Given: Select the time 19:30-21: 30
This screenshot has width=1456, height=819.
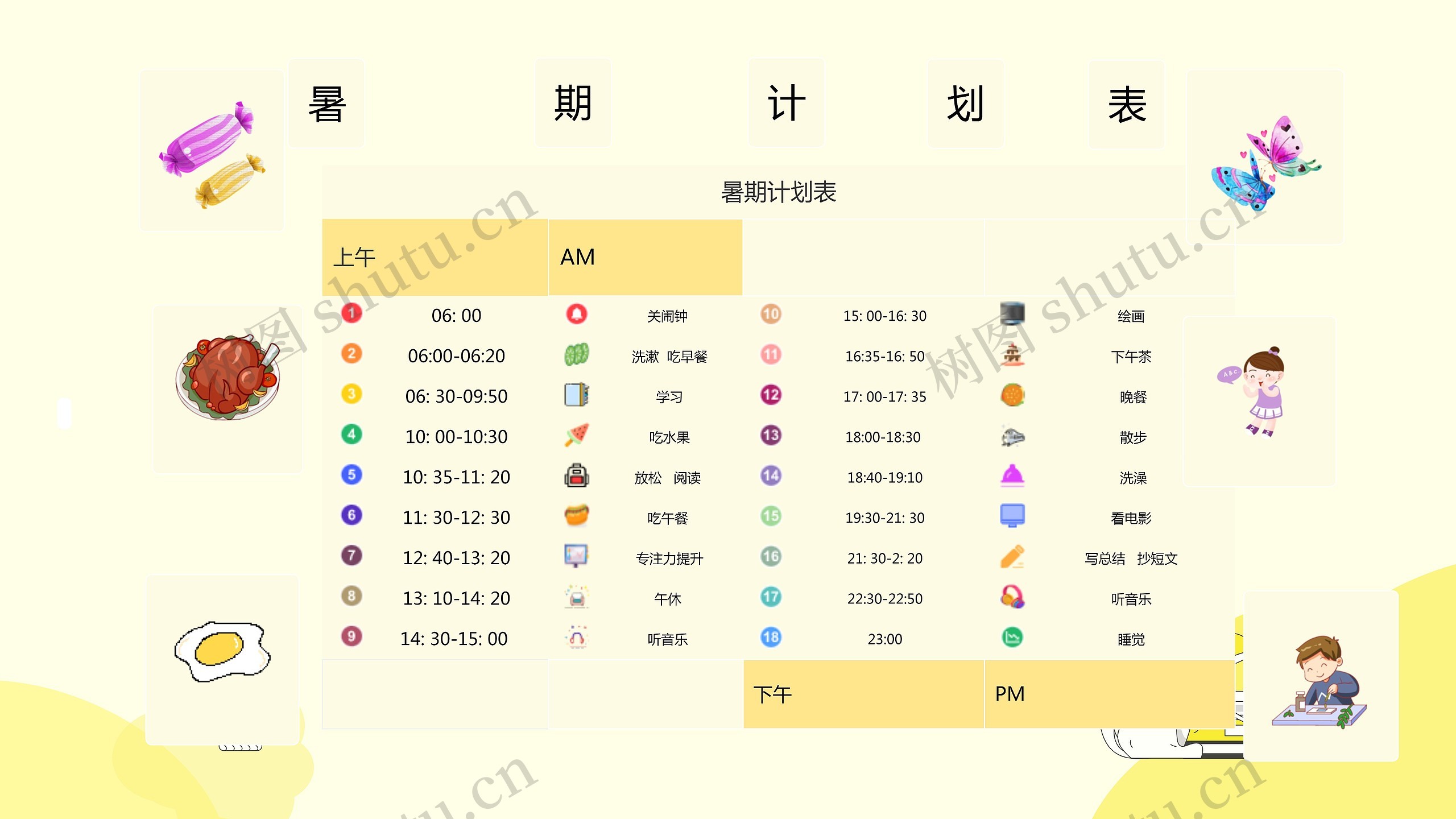Looking at the screenshot, I should pyautogui.click(x=884, y=518).
